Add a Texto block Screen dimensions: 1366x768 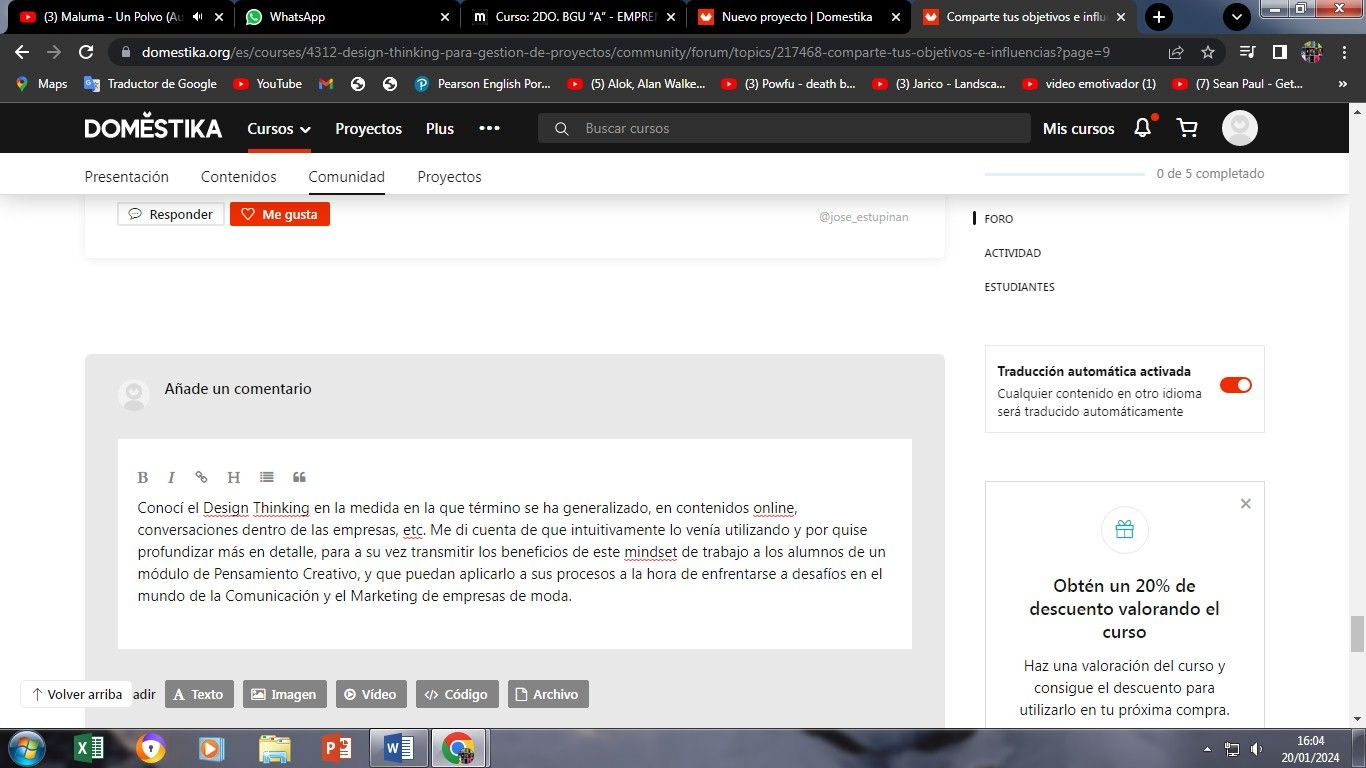pyautogui.click(x=199, y=694)
